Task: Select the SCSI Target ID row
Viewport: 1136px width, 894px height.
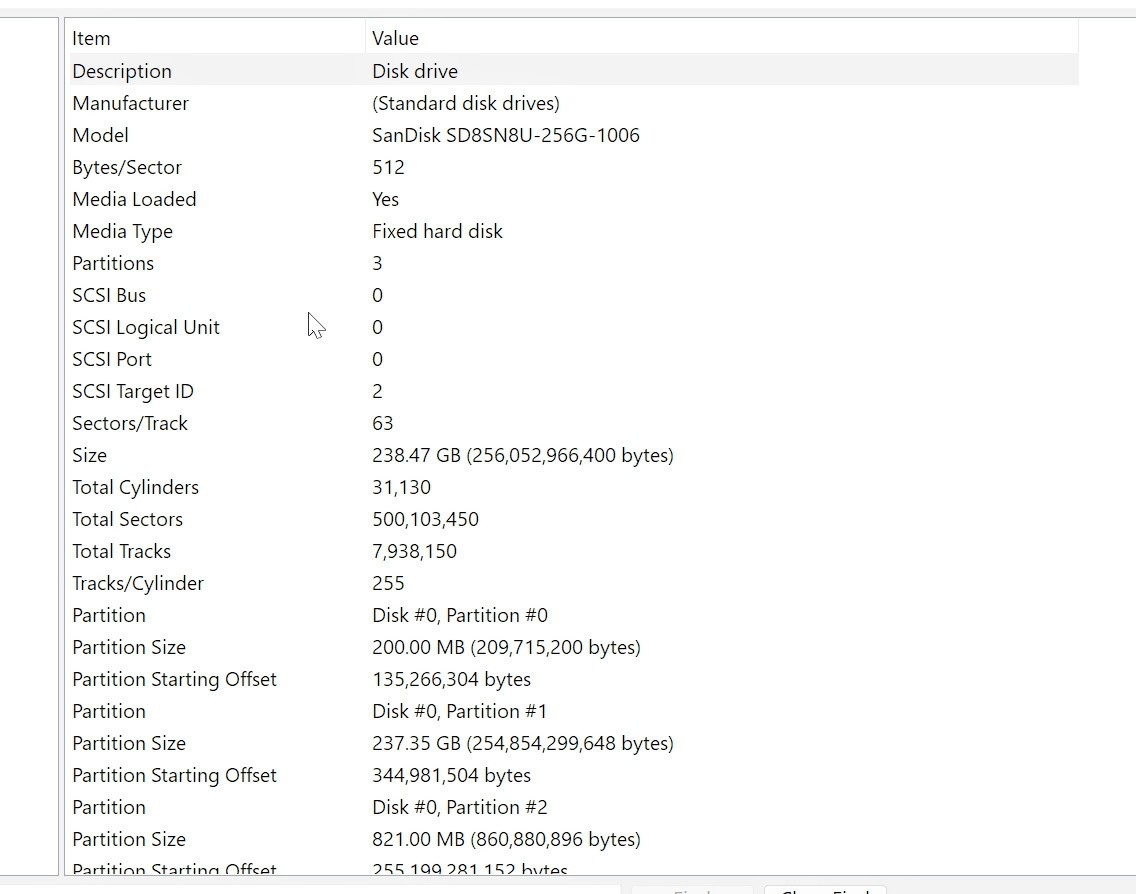Action: 575,391
